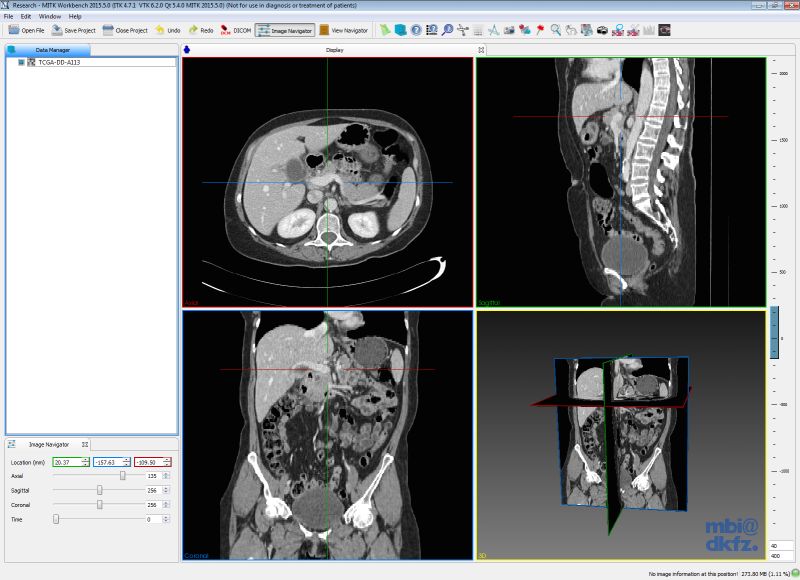Image resolution: width=800 pixels, height=580 pixels.
Task: Click the red and teal shapes icon
Action: click(524, 30)
